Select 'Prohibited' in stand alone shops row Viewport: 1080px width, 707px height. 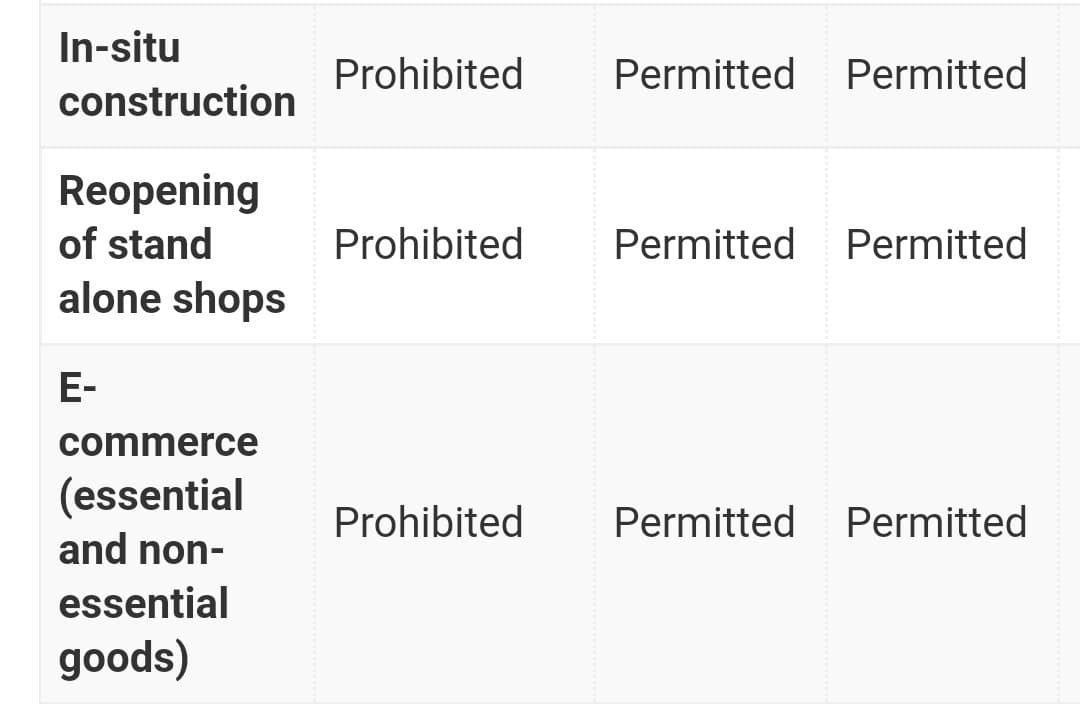[x=428, y=245]
